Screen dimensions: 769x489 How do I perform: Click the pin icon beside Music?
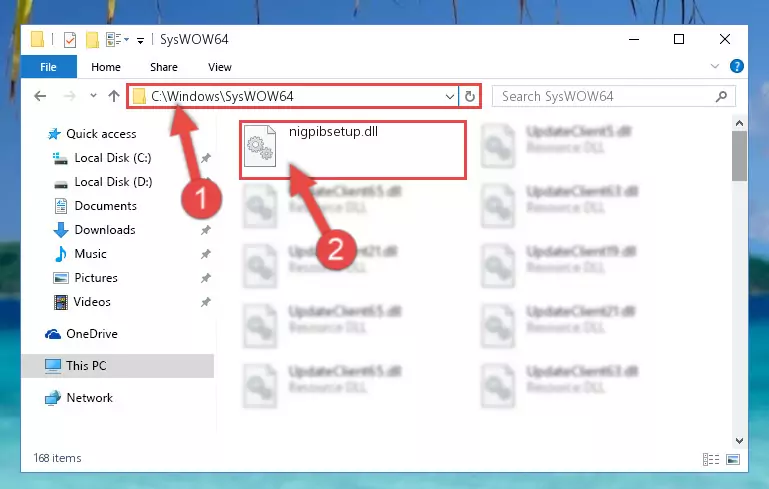point(206,254)
